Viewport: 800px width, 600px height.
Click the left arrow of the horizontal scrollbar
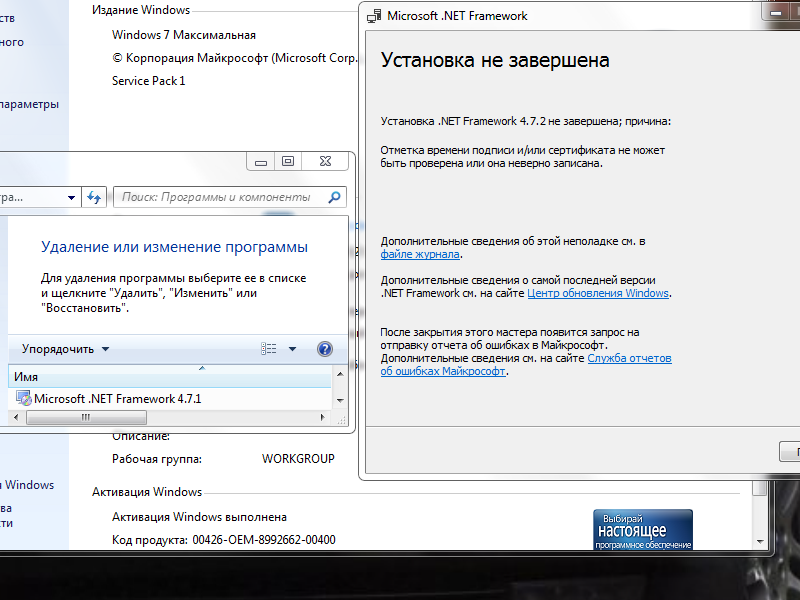click(x=16, y=417)
